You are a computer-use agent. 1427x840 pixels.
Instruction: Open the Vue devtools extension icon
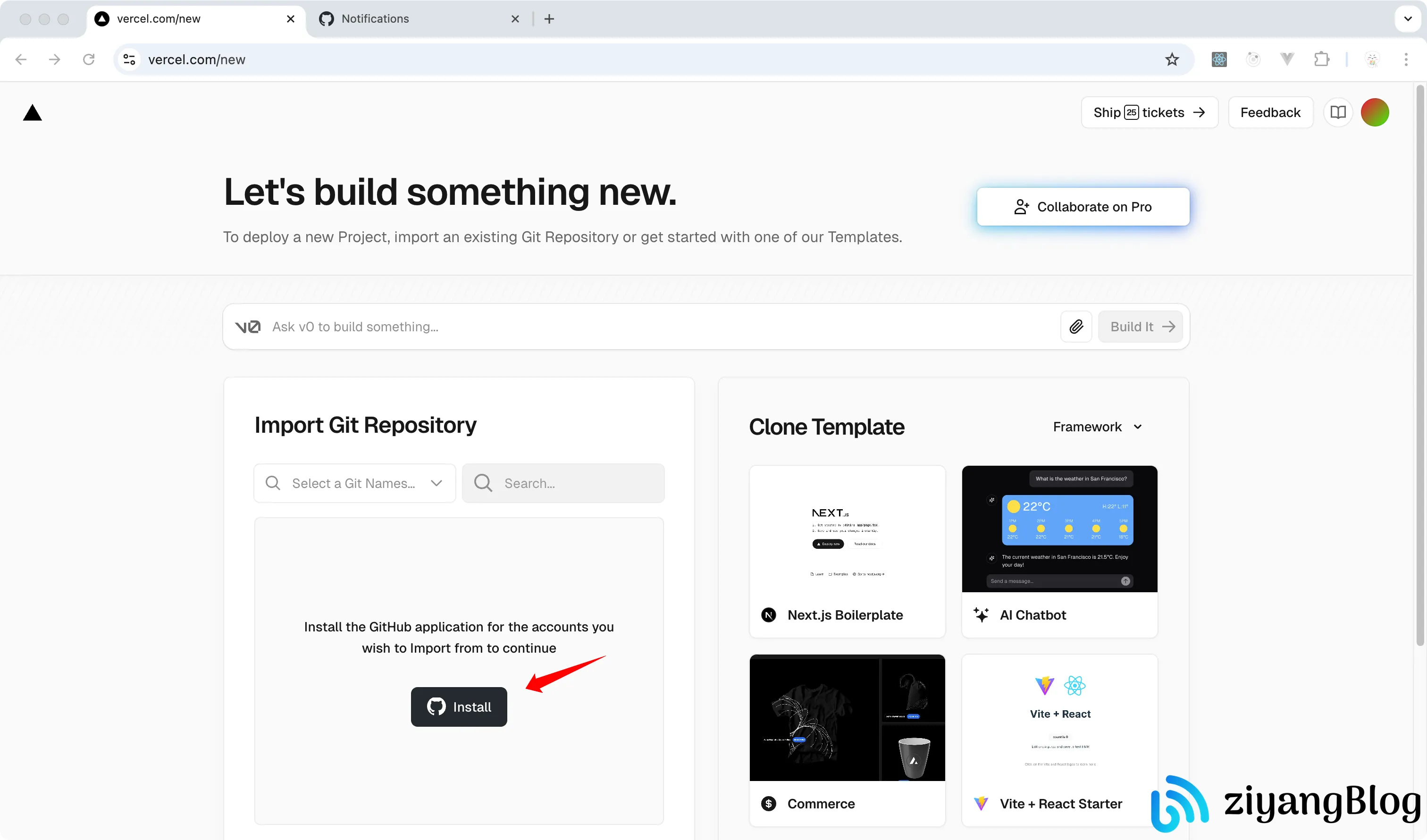[1287, 59]
